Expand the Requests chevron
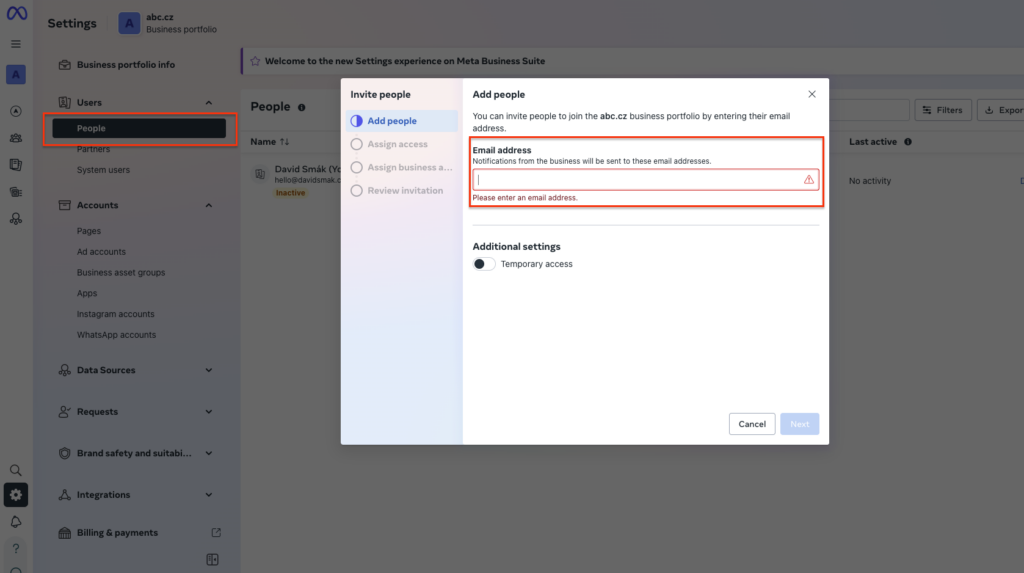The image size is (1024, 573). [x=209, y=412]
